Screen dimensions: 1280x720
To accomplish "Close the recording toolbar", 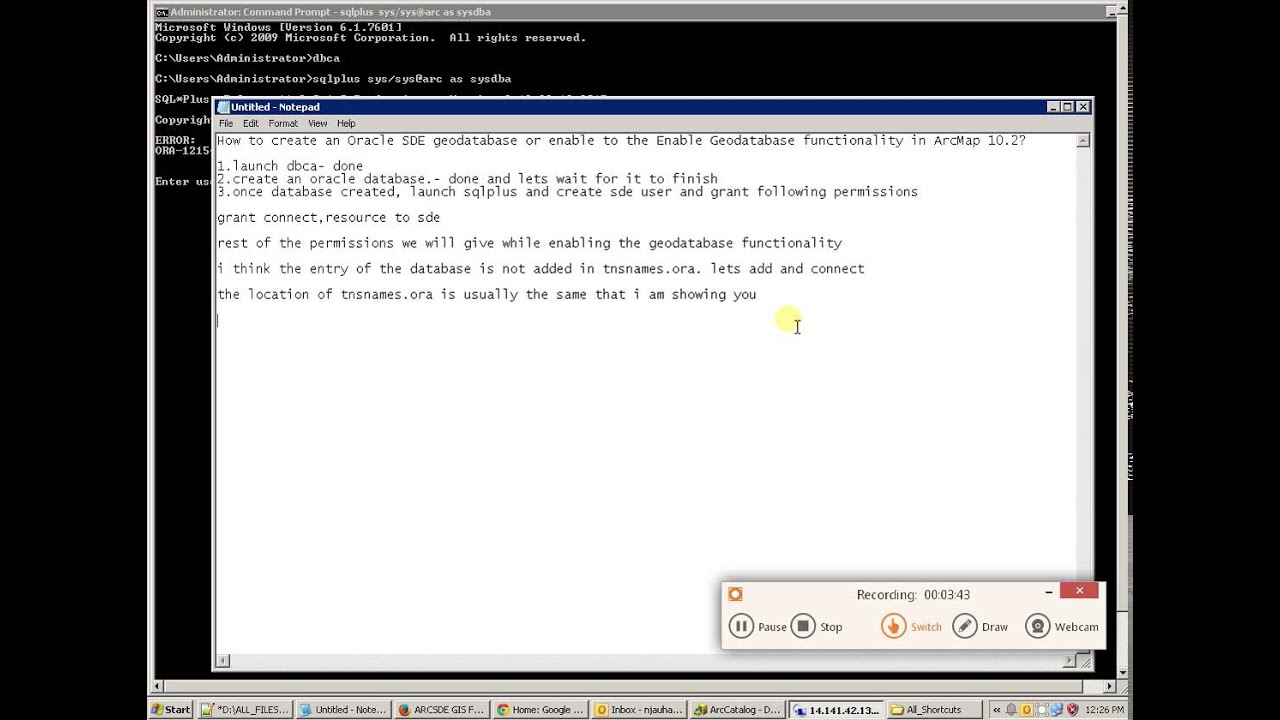I will point(1079,591).
